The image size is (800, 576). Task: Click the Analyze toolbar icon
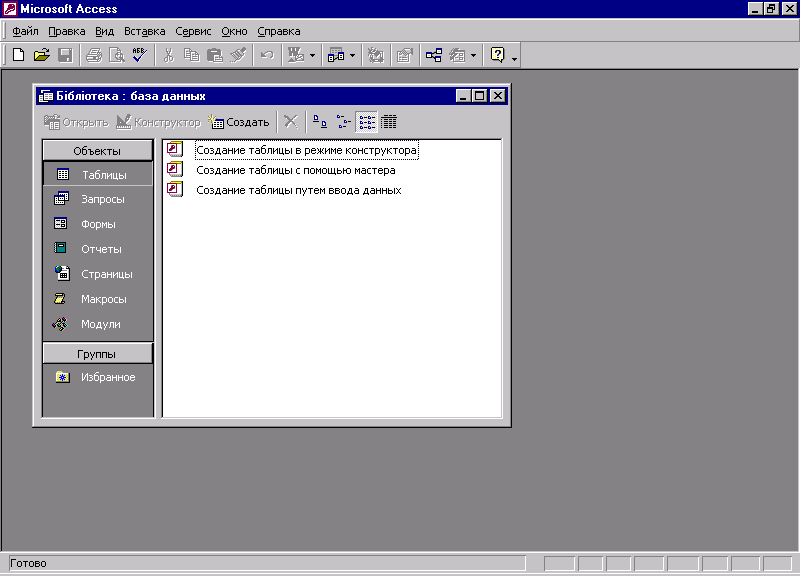pos(336,55)
